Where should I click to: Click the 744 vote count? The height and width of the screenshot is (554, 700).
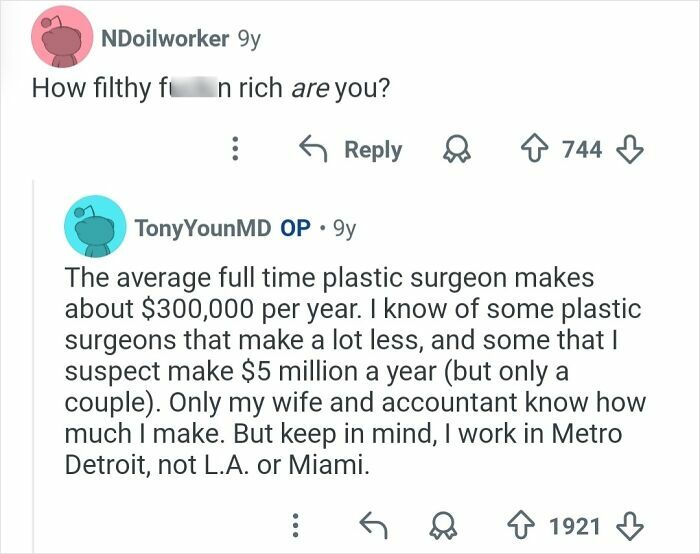pyautogui.click(x=582, y=150)
